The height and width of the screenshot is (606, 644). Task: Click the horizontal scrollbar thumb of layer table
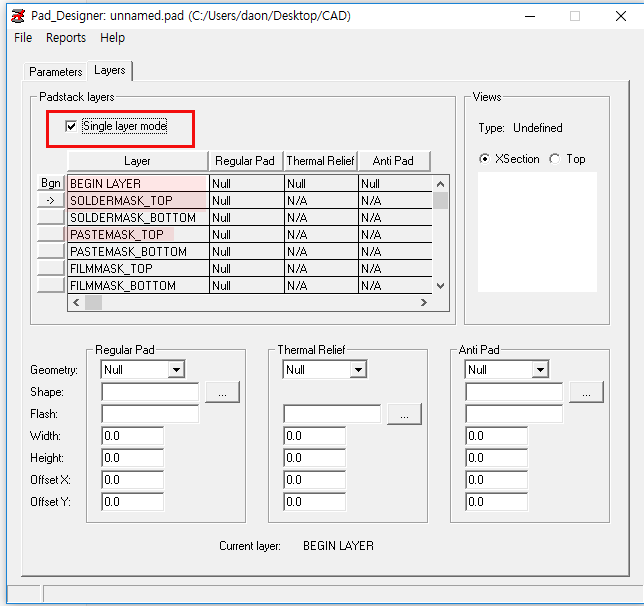(x=93, y=302)
